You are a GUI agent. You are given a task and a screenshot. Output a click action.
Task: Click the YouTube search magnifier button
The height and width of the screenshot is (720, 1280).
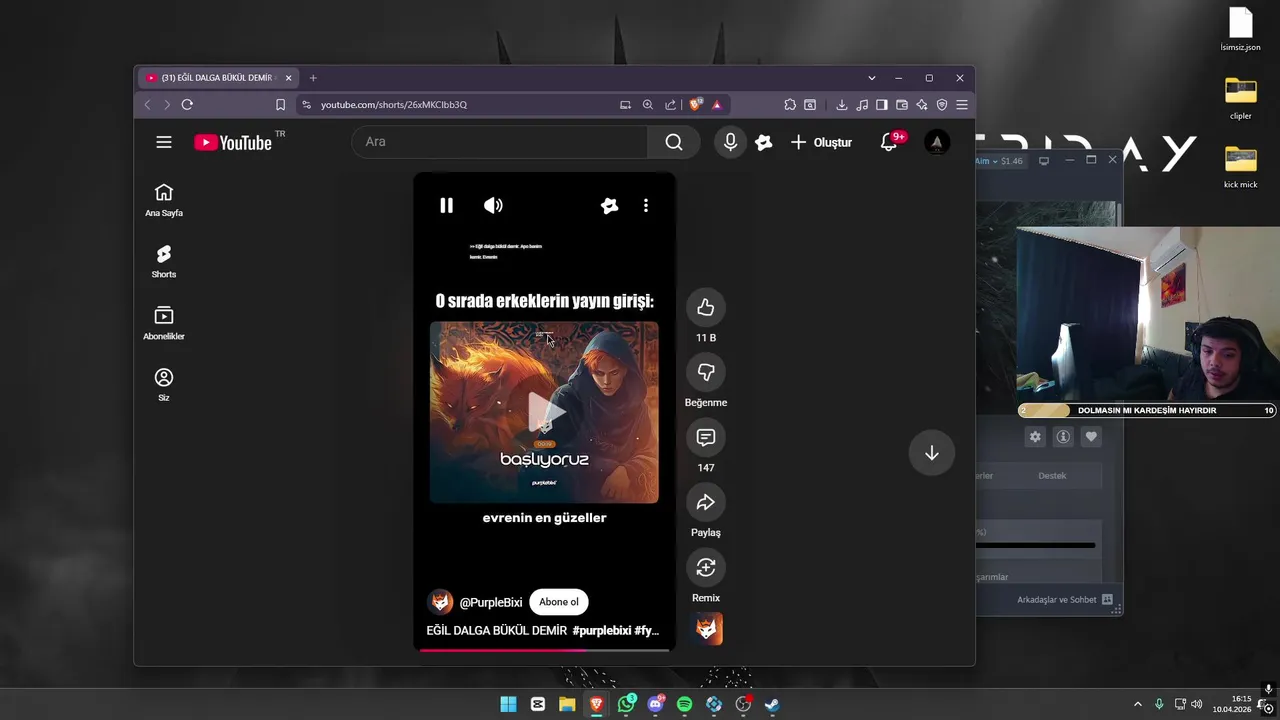pos(674,142)
